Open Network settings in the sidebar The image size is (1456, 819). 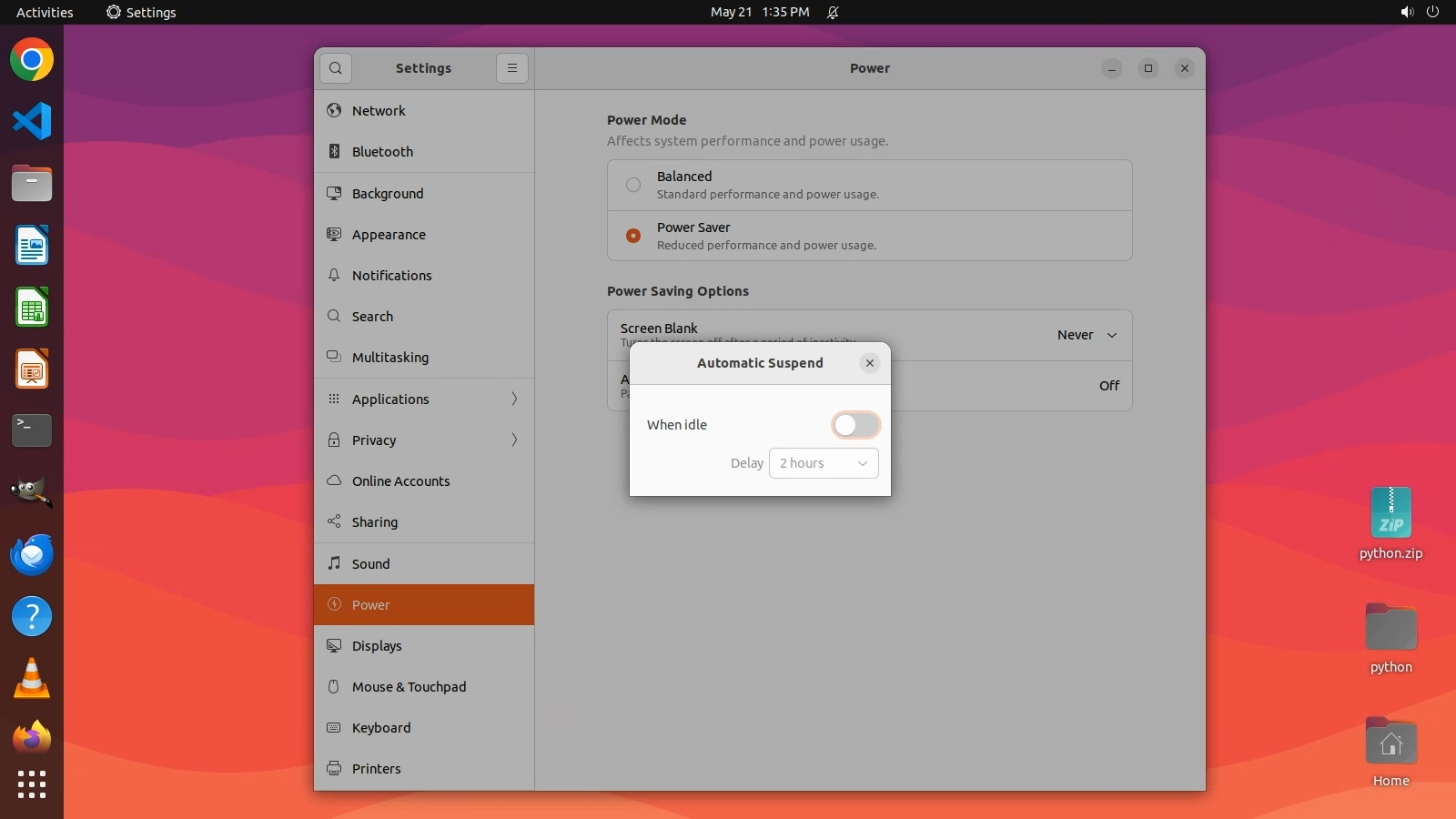coord(379,111)
